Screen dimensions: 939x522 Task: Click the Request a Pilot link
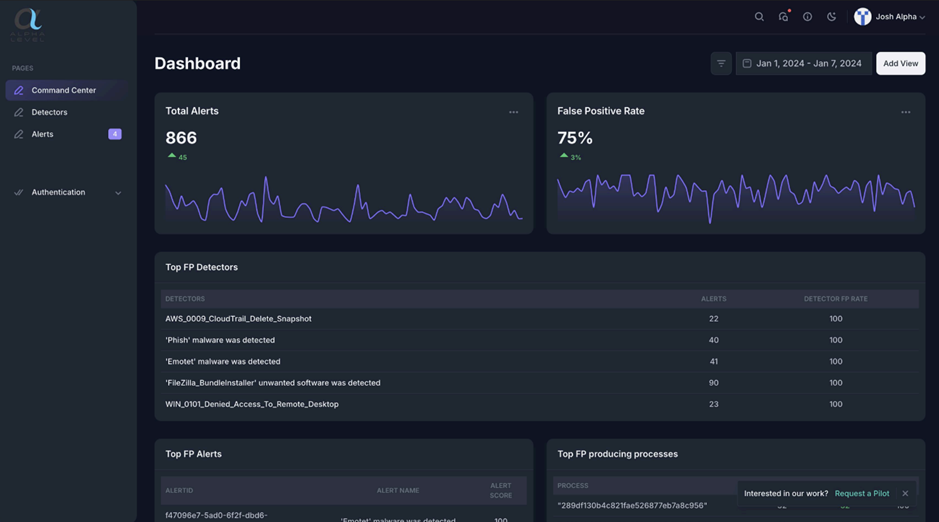pos(861,493)
